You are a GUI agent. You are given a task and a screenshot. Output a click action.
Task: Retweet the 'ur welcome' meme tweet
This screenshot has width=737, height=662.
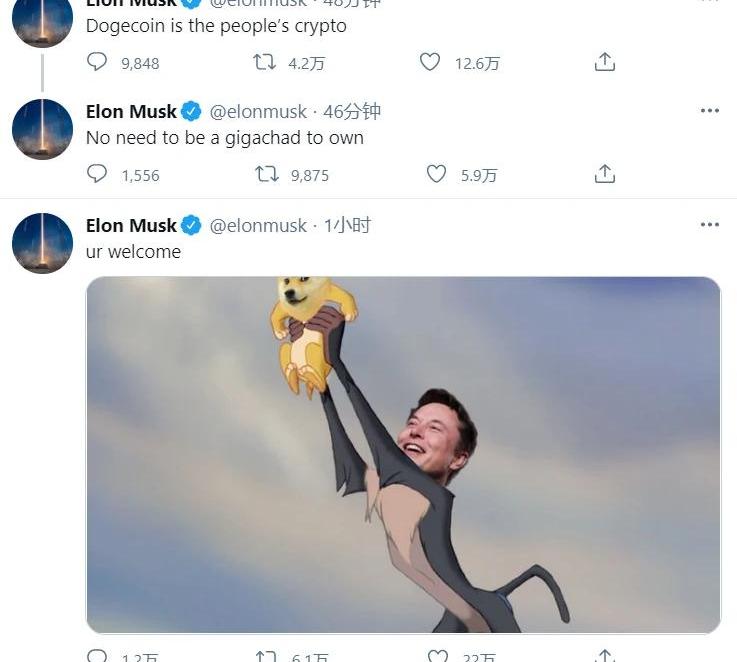coord(267,656)
